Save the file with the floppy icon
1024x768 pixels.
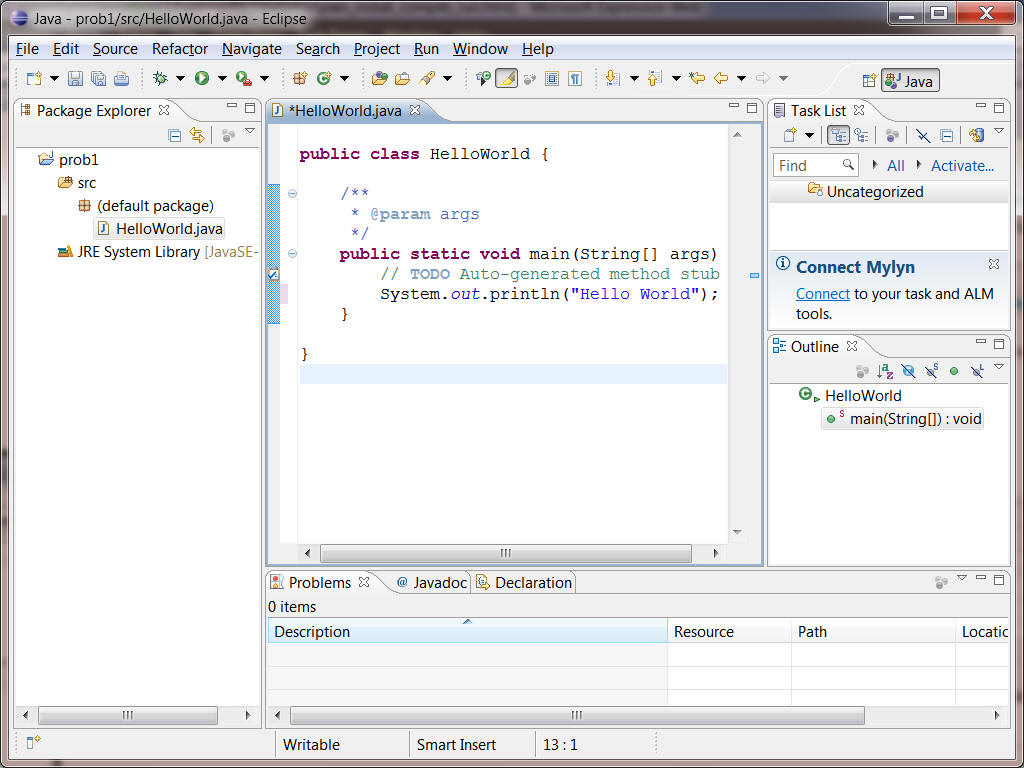[x=75, y=79]
